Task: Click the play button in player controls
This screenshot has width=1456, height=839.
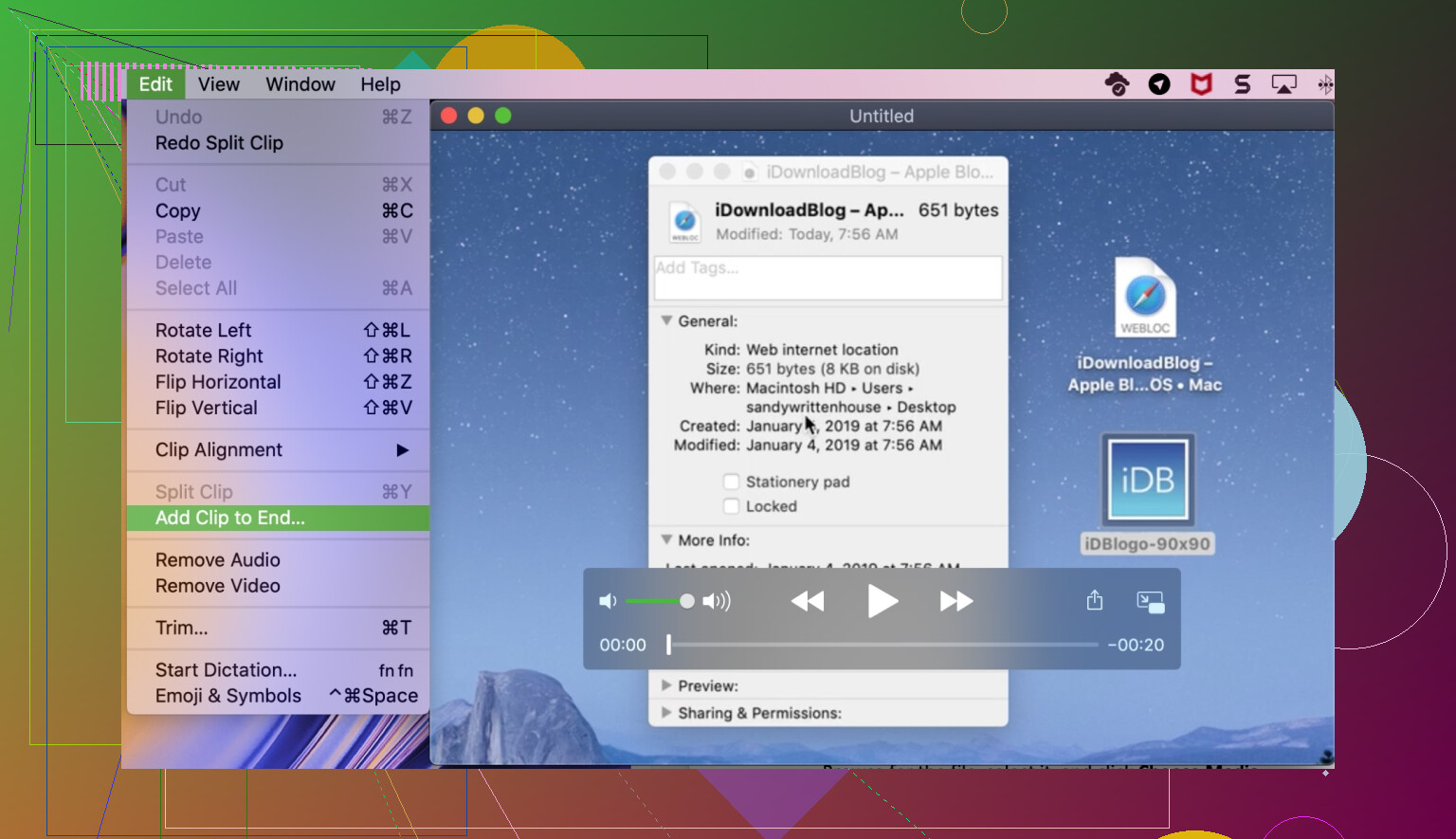Action: (883, 601)
